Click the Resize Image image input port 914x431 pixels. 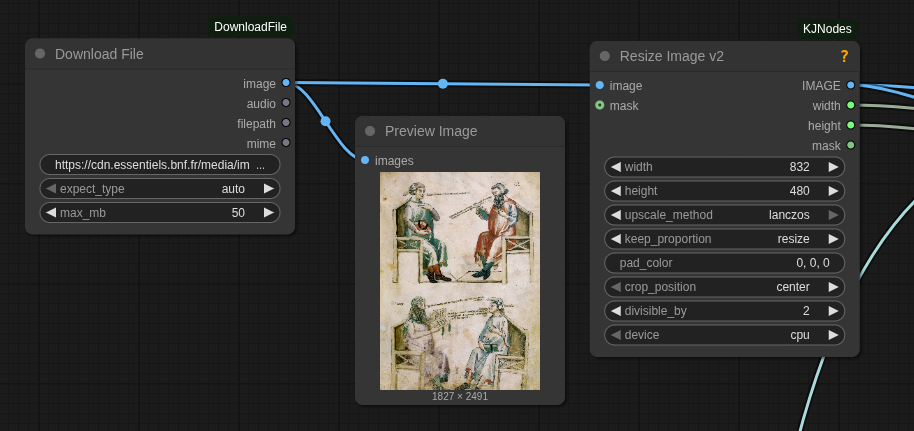click(600, 86)
